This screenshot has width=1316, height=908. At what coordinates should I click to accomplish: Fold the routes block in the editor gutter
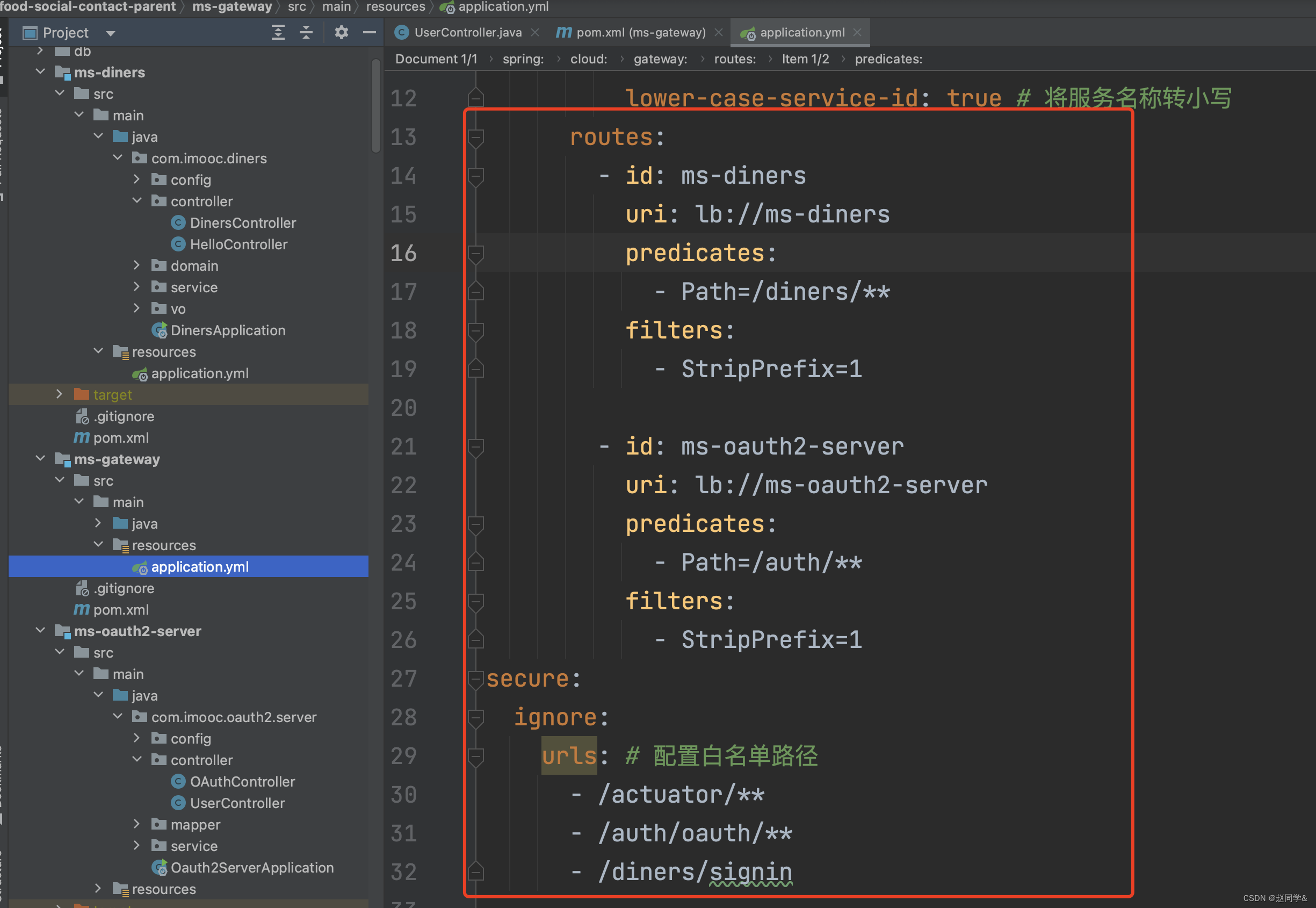click(x=475, y=137)
